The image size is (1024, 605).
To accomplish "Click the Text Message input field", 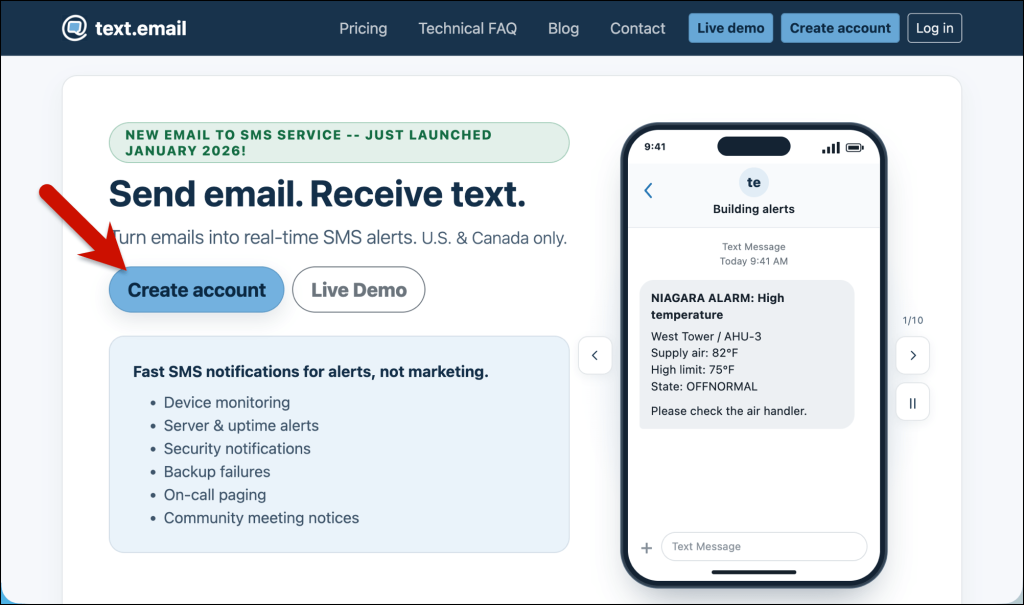I will point(764,546).
